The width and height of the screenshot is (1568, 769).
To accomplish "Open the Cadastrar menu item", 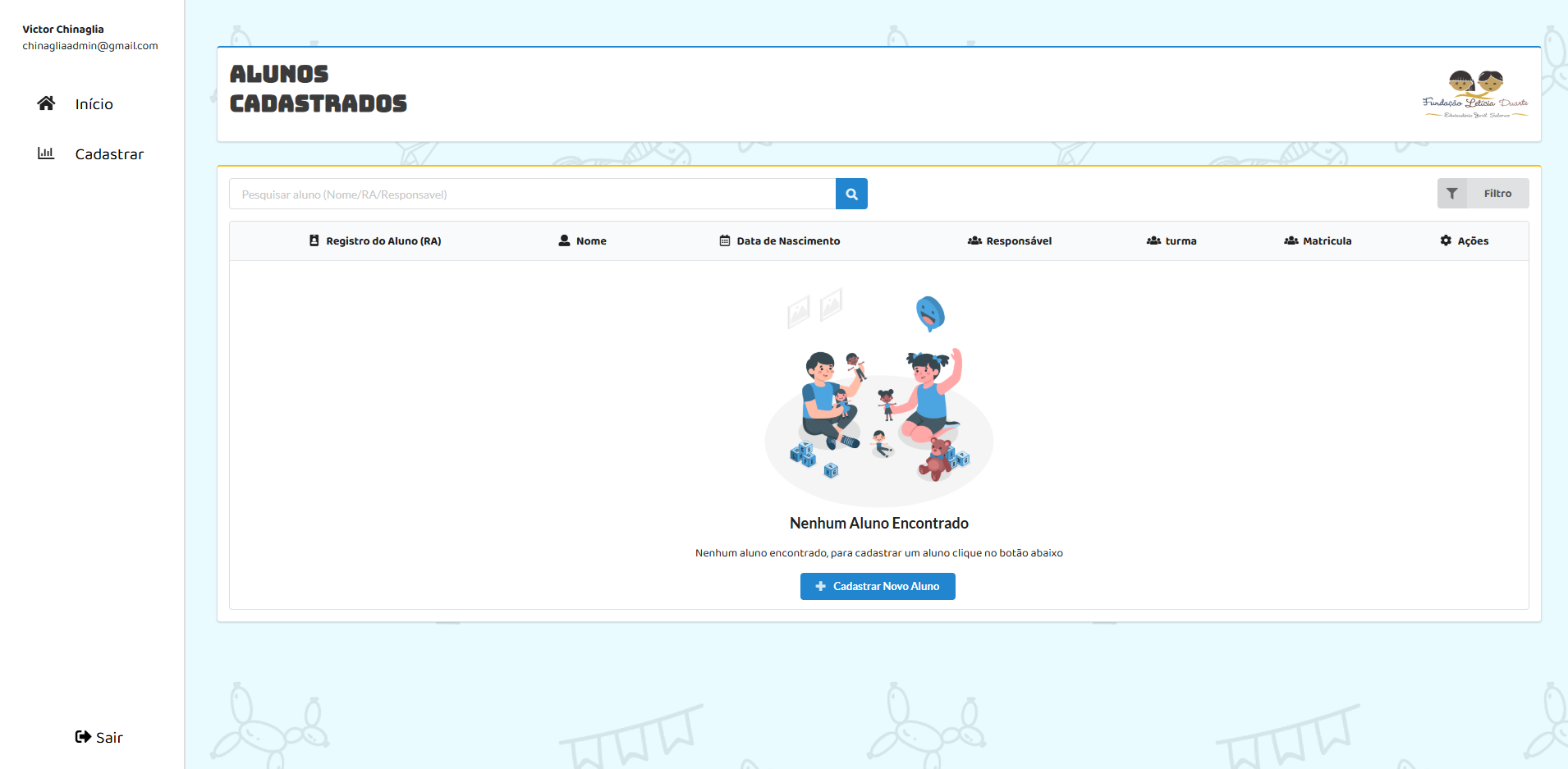I will point(109,154).
